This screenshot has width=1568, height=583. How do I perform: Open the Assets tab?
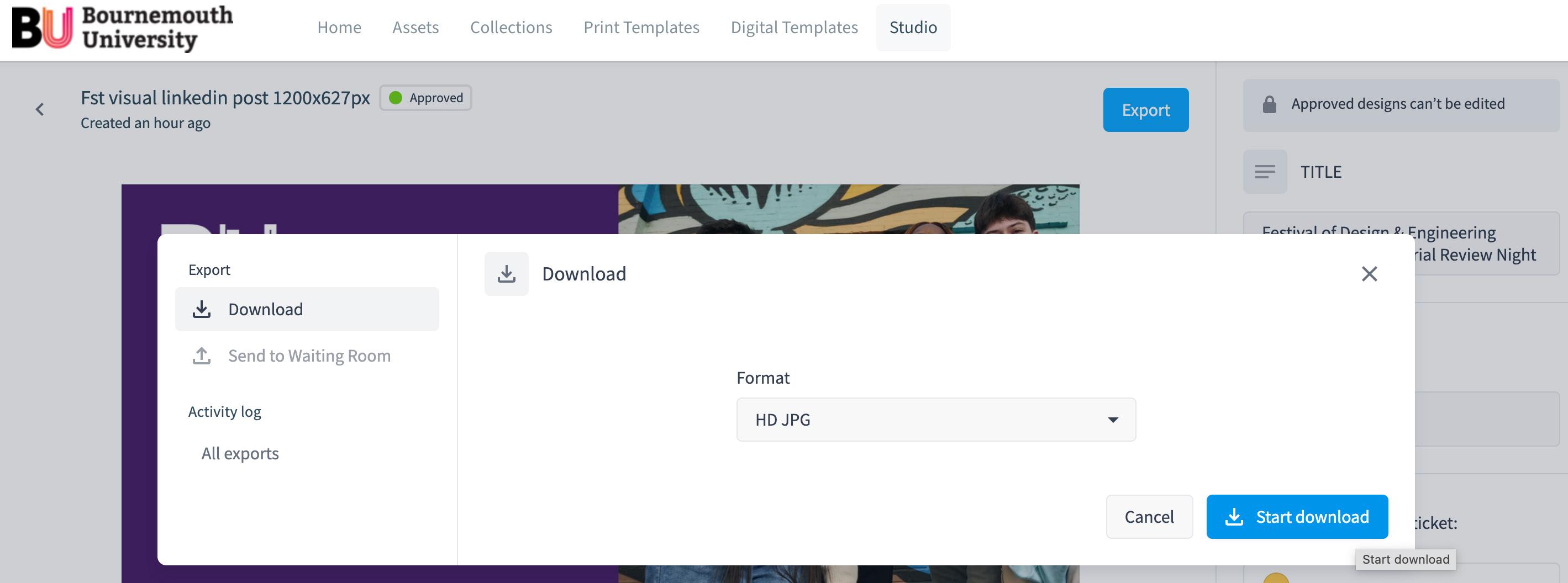pyautogui.click(x=415, y=28)
